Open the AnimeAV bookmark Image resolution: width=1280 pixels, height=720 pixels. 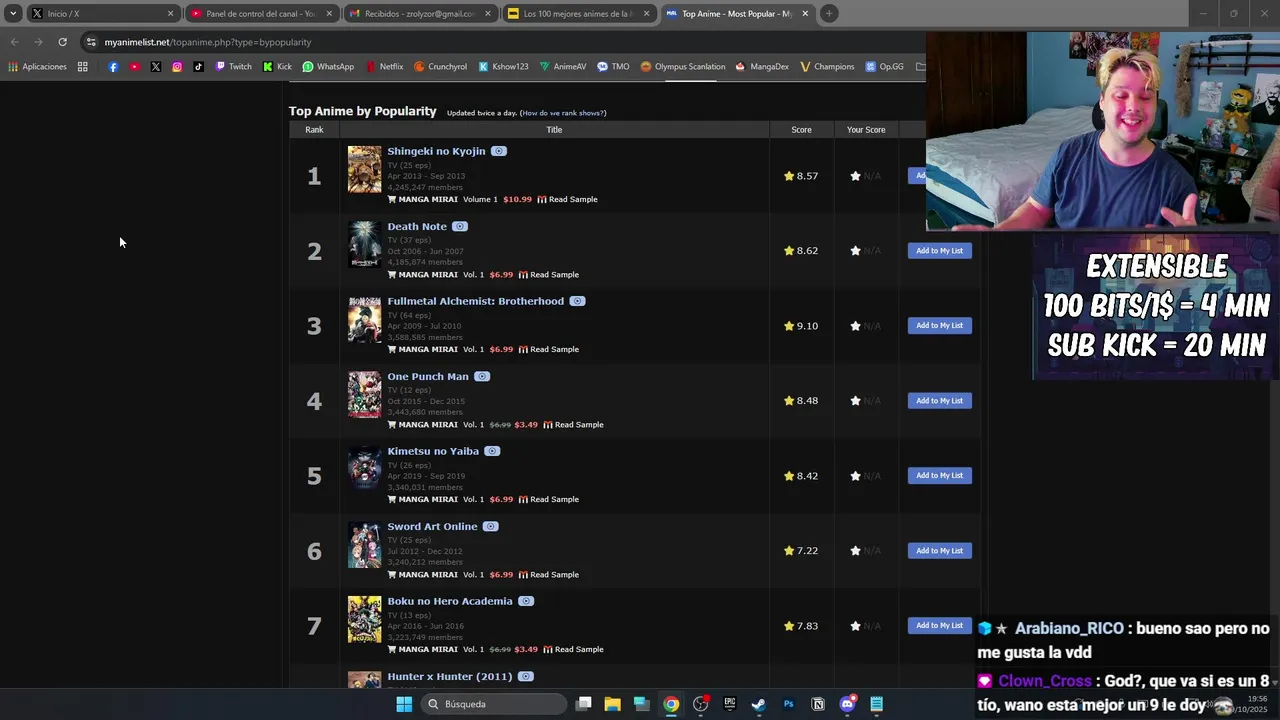[x=562, y=67]
